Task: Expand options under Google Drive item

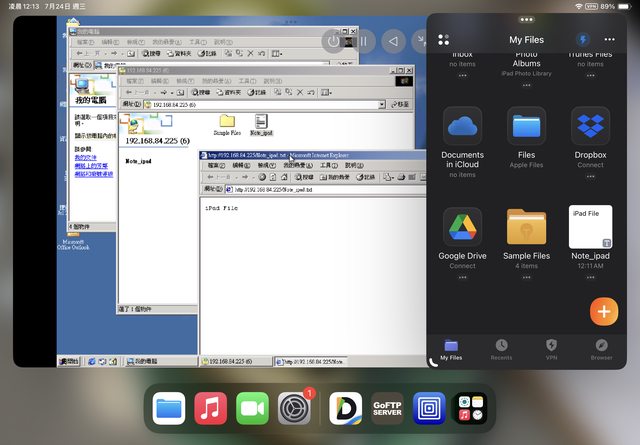Action: pos(462,278)
